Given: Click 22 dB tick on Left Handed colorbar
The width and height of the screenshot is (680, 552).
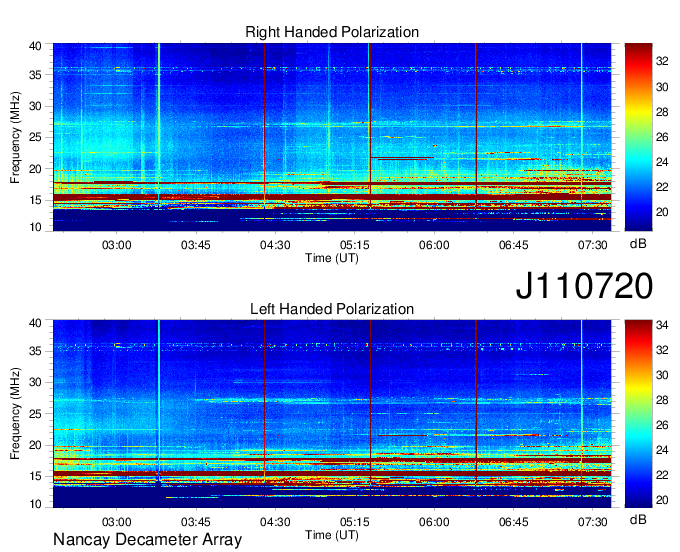Looking at the screenshot, I should (x=662, y=475).
